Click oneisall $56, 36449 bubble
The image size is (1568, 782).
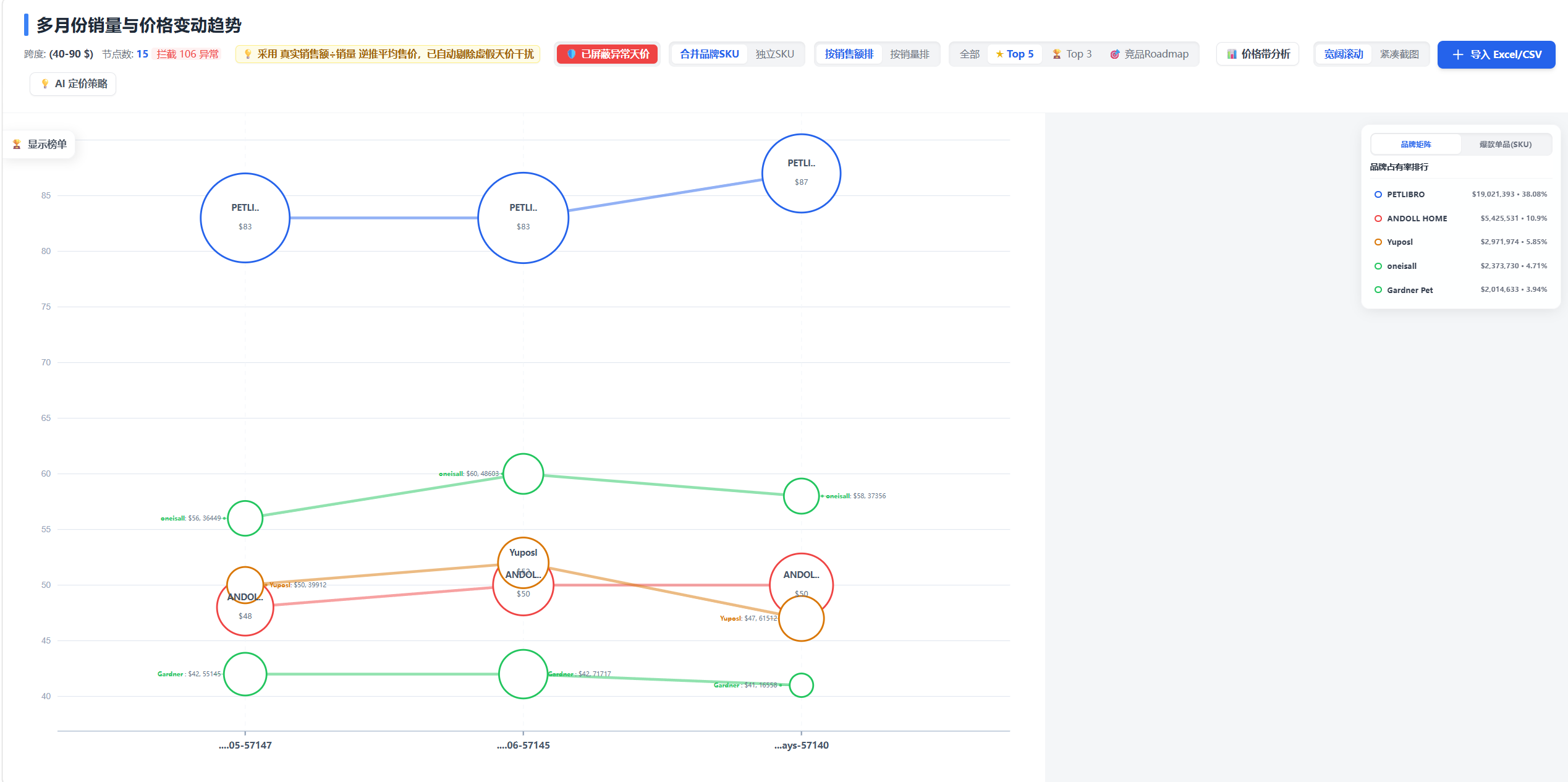[245, 518]
